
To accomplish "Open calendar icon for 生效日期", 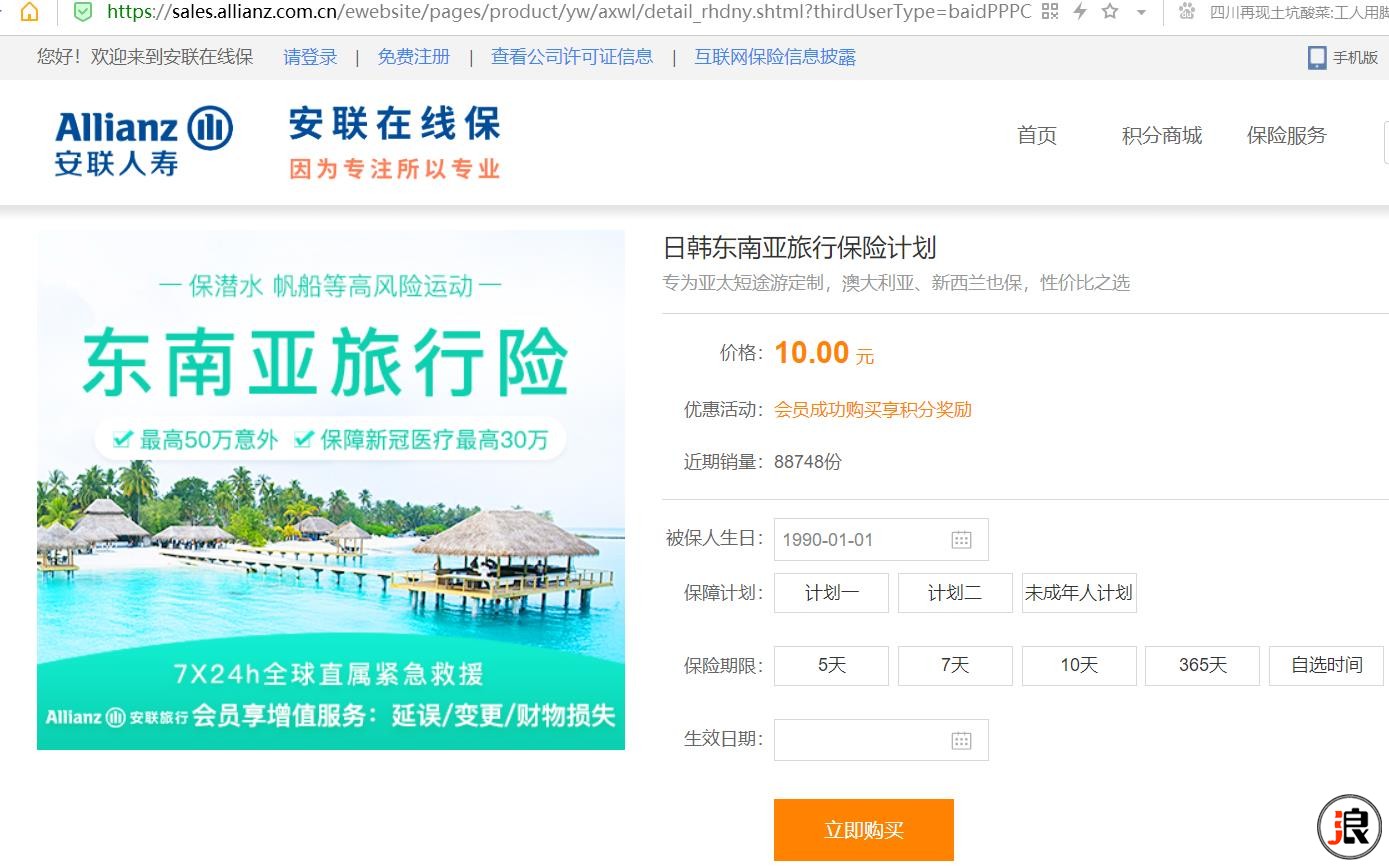I will point(961,740).
